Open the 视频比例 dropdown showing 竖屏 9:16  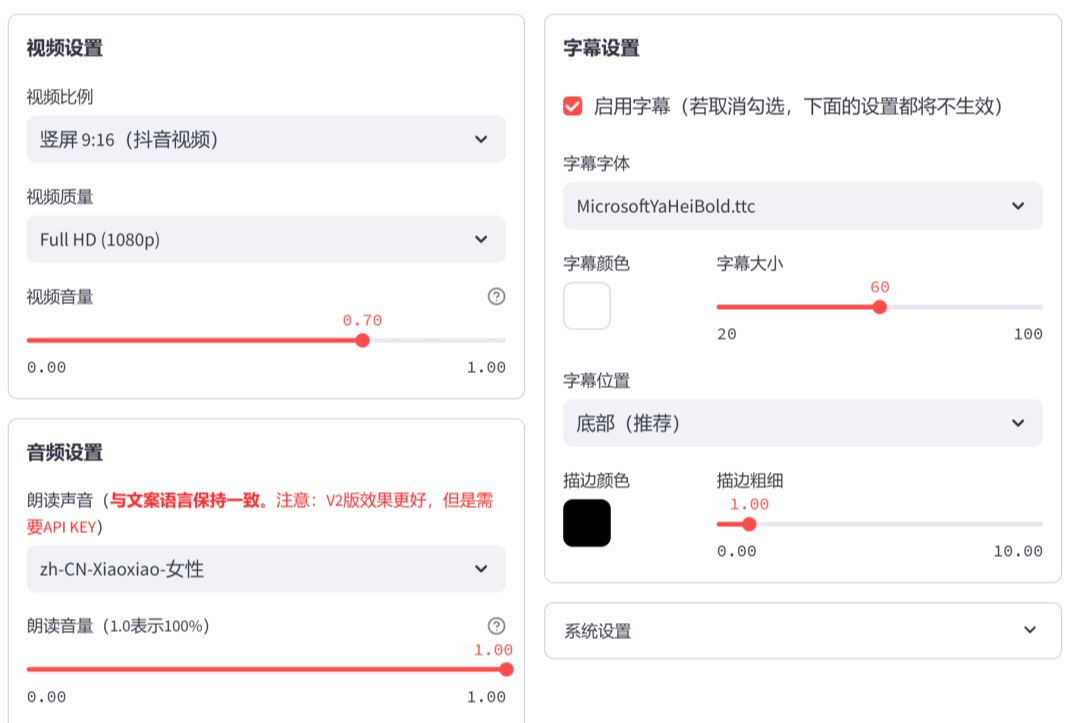(265, 139)
